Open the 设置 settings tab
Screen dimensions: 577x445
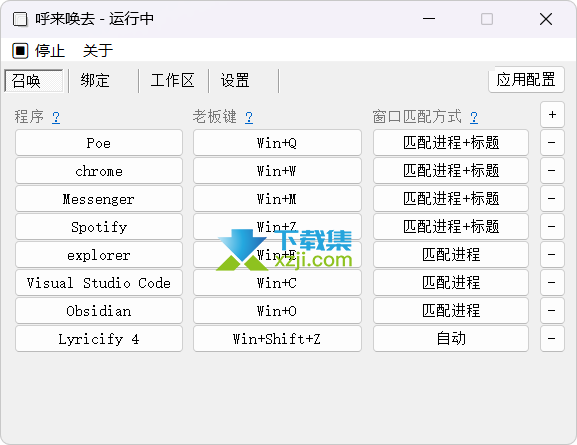pyautogui.click(x=235, y=81)
